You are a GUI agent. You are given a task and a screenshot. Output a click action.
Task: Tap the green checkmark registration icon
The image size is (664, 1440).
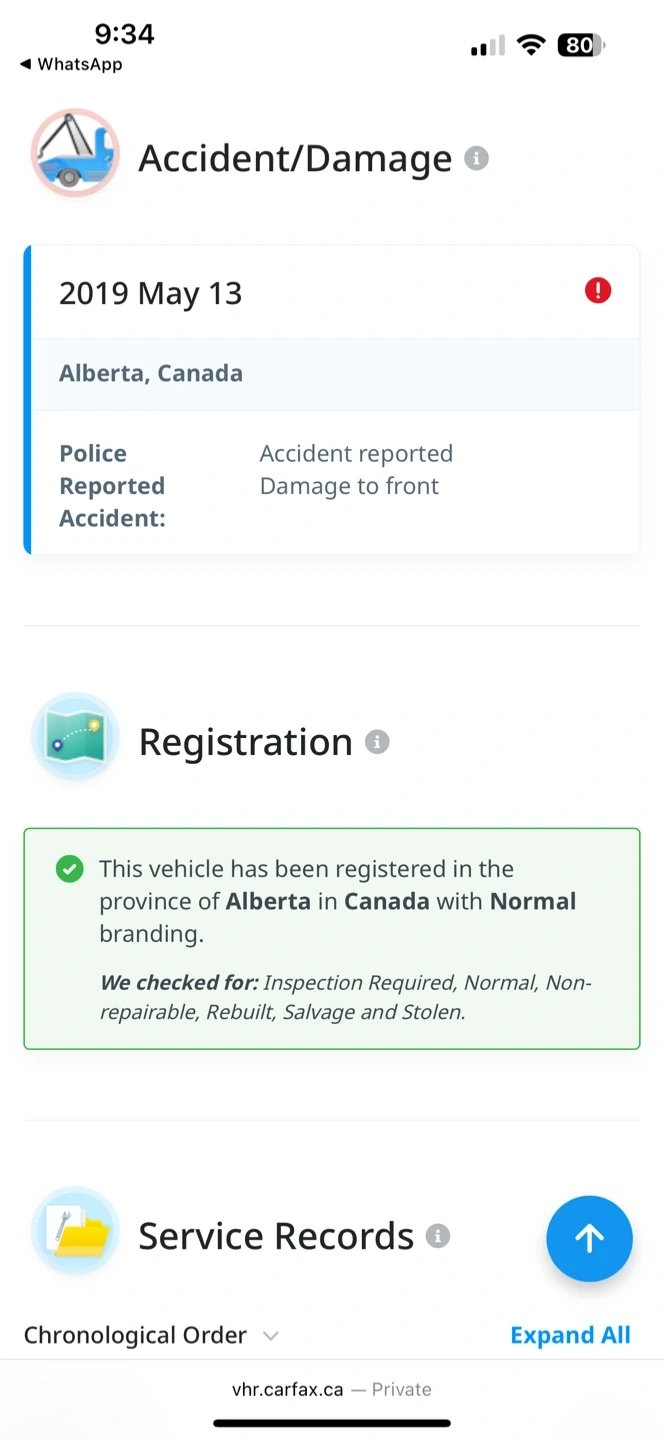[x=69, y=869]
